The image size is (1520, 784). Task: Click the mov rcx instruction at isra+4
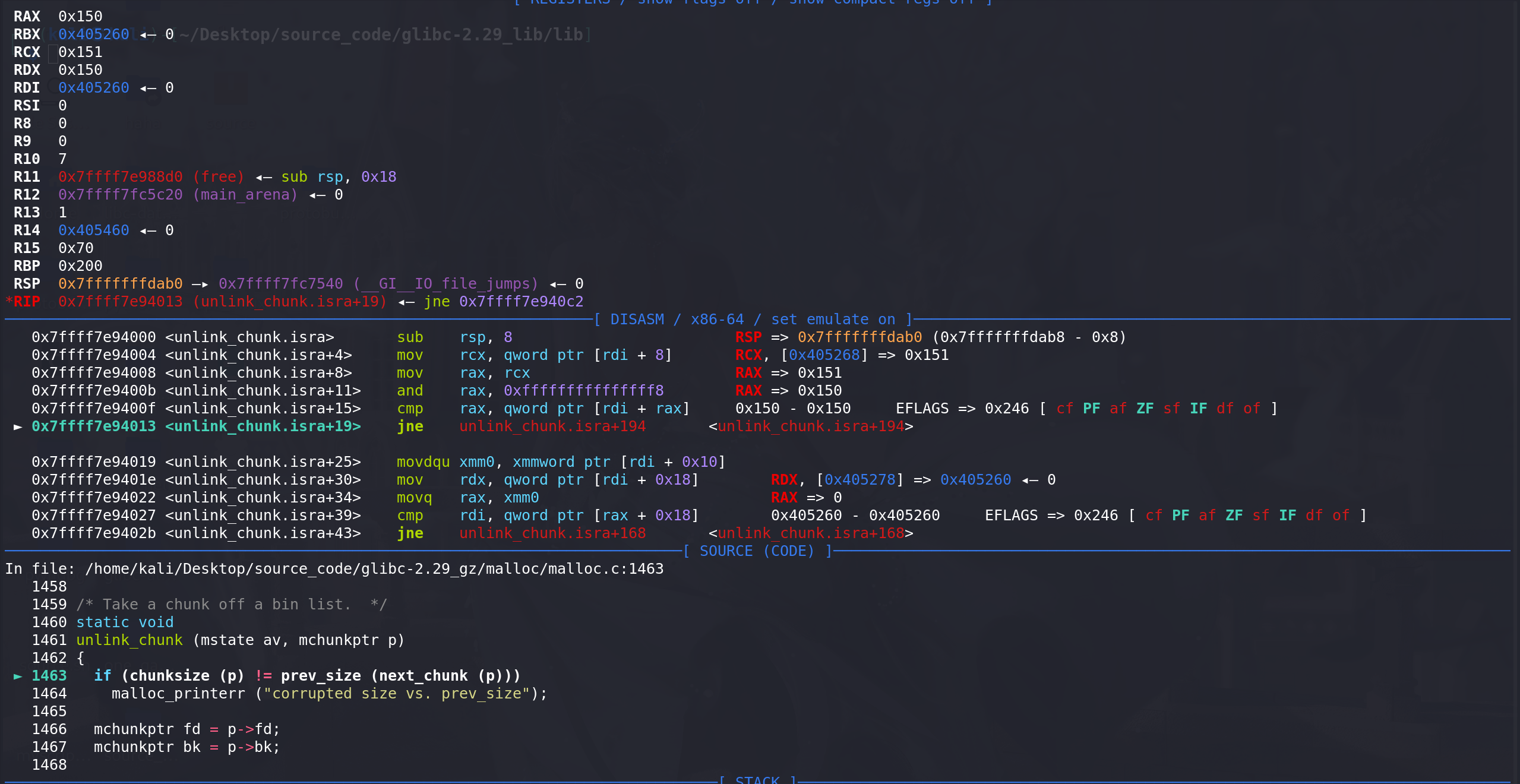pyautogui.click(x=535, y=355)
